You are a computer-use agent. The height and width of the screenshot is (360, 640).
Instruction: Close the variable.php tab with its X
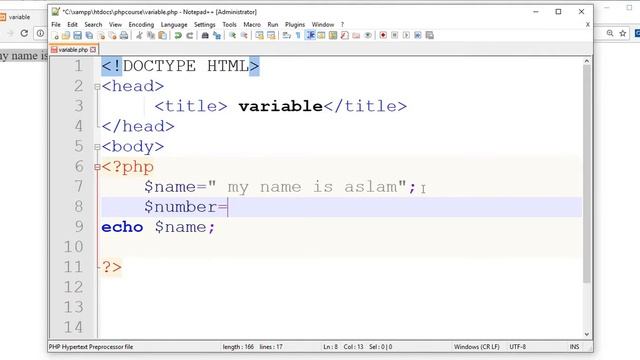pos(93,49)
